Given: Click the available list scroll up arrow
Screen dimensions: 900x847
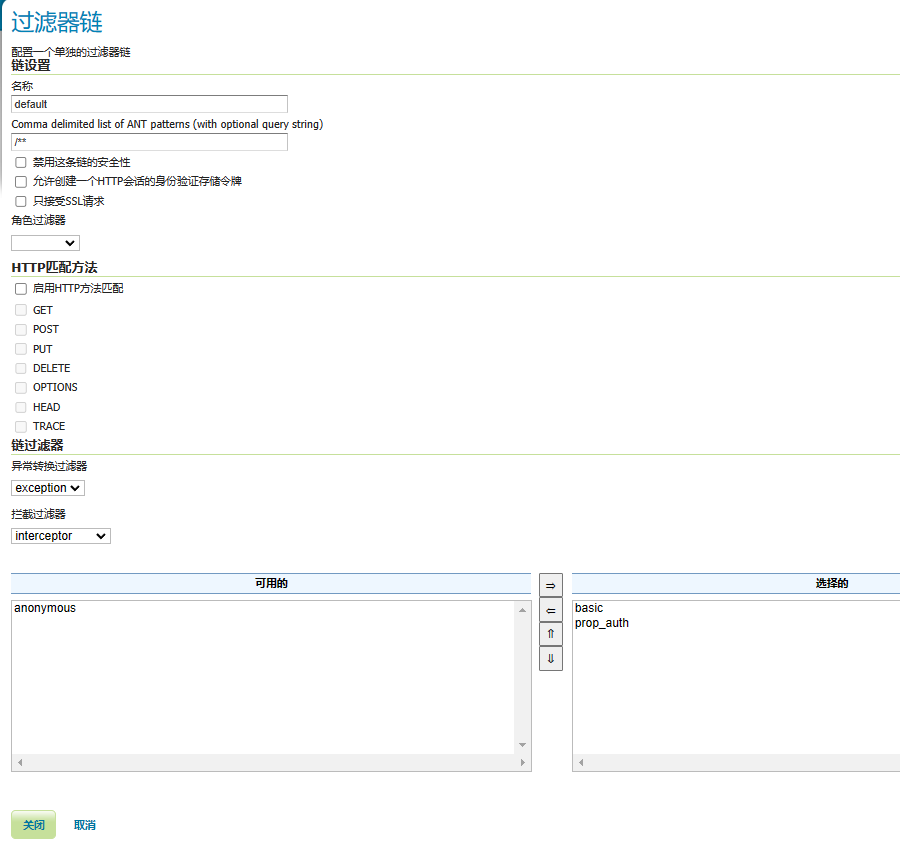Looking at the screenshot, I should (522, 609).
